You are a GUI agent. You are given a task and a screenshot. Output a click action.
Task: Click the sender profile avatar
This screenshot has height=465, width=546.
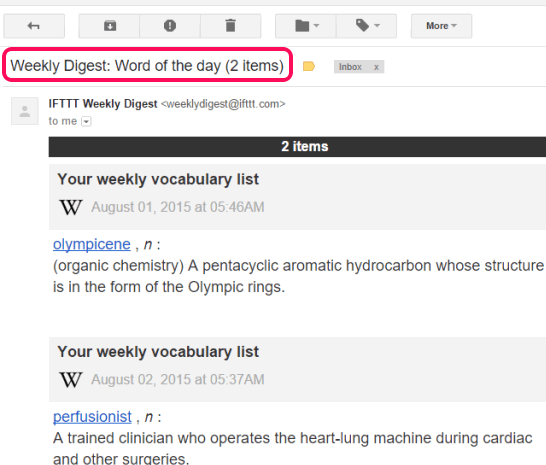click(x=25, y=111)
